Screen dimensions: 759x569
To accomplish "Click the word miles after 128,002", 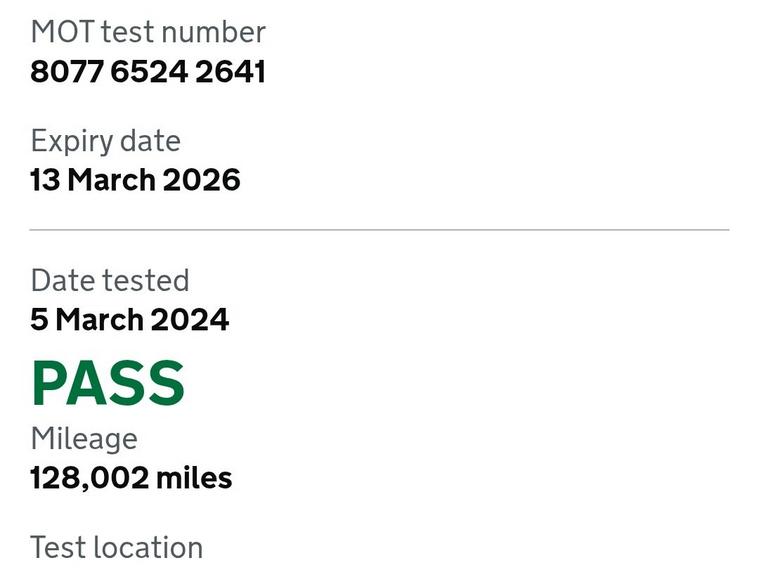I will [194, 478].
